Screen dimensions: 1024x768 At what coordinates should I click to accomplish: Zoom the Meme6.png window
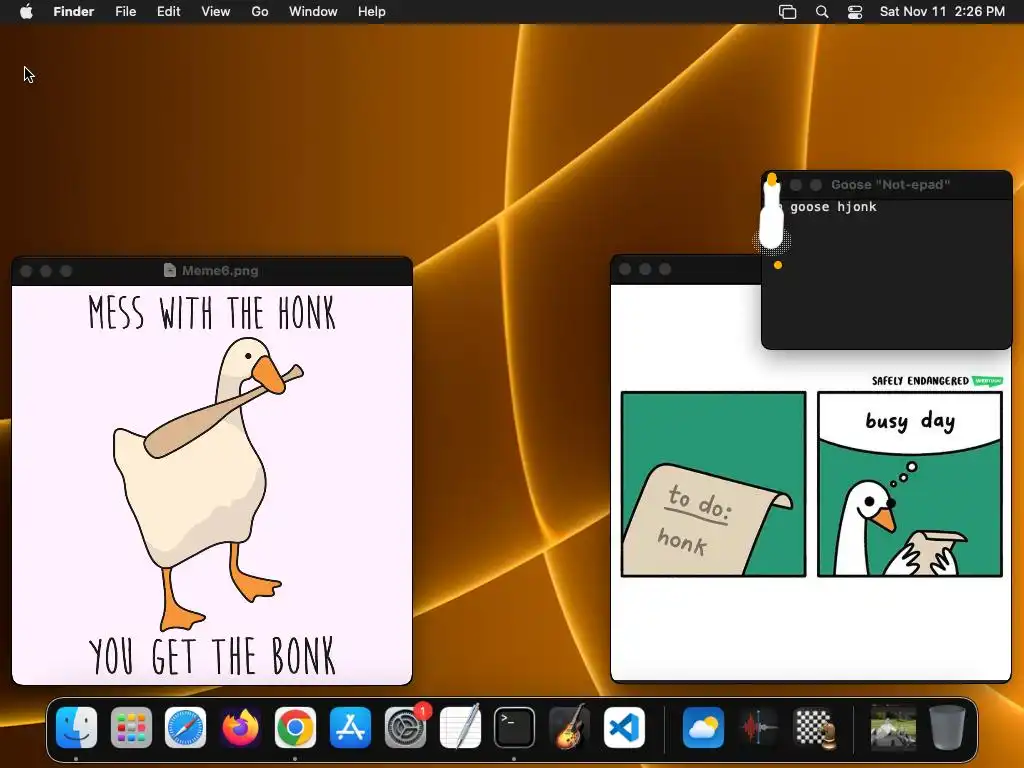click(x=66, y=271)
